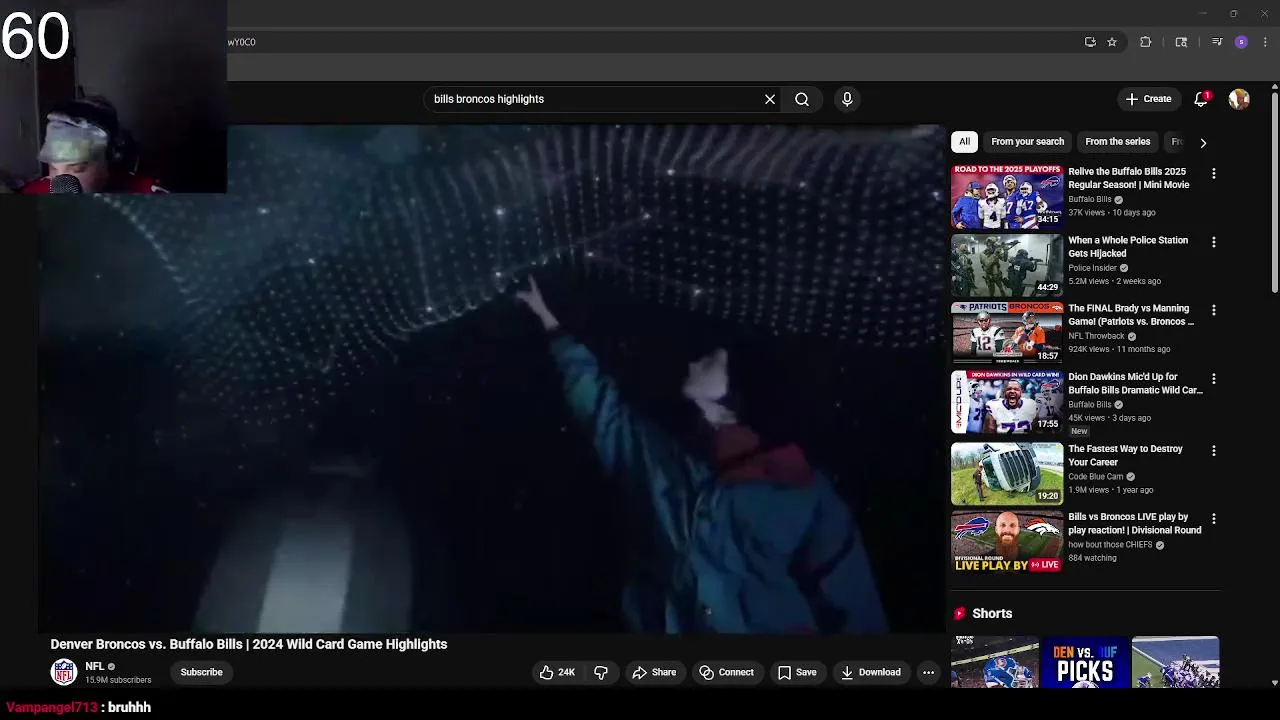Download the video
Viewport: 1280px width, 720px height.
point(871,672)
